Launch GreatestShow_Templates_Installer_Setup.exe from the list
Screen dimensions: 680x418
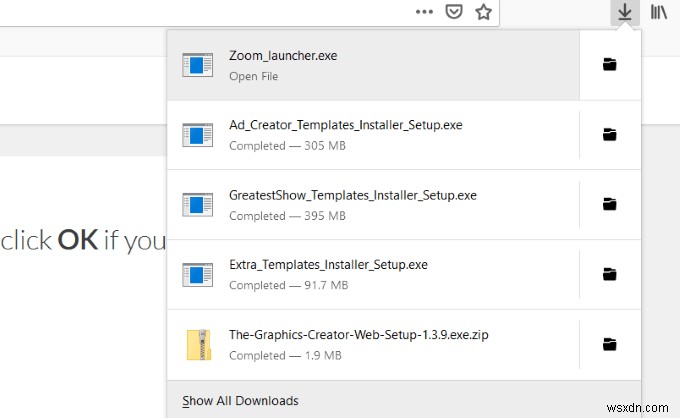[x=373, y=204]
